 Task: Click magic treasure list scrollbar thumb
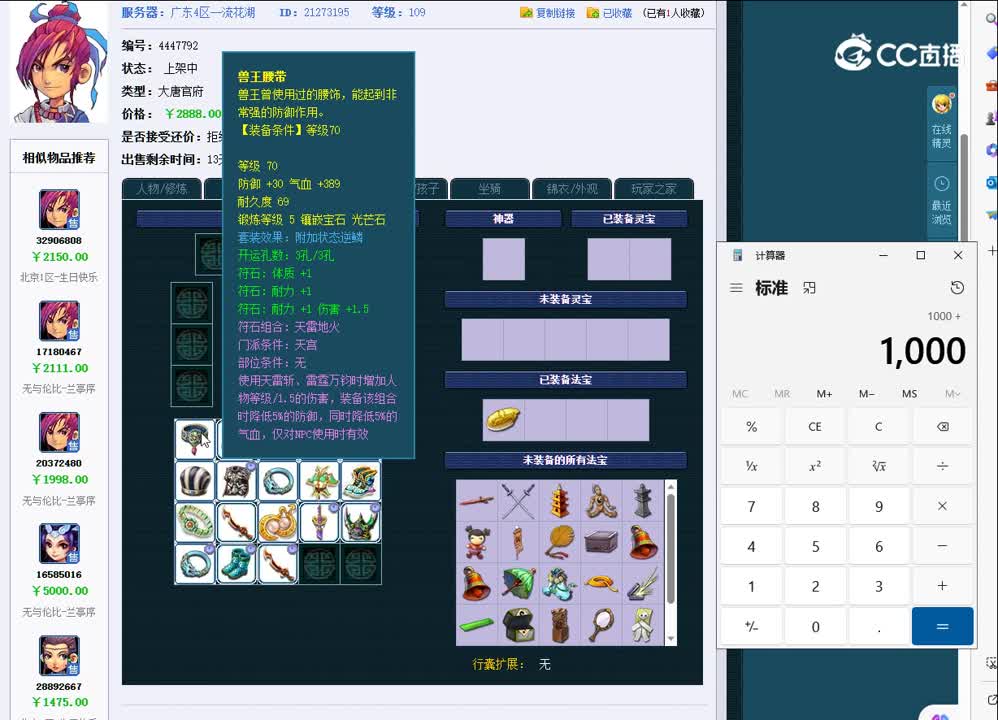pyautogui.click(x=670, y=548)
